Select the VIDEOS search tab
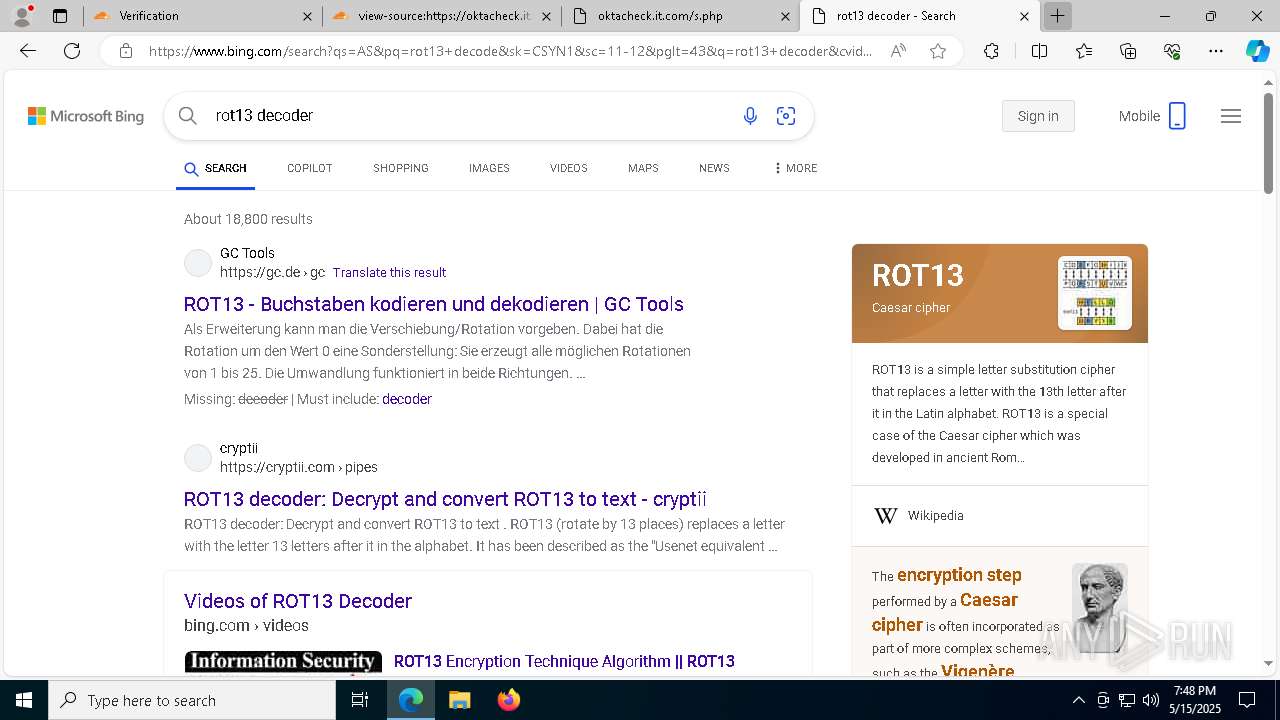 [x=569, y=168]
